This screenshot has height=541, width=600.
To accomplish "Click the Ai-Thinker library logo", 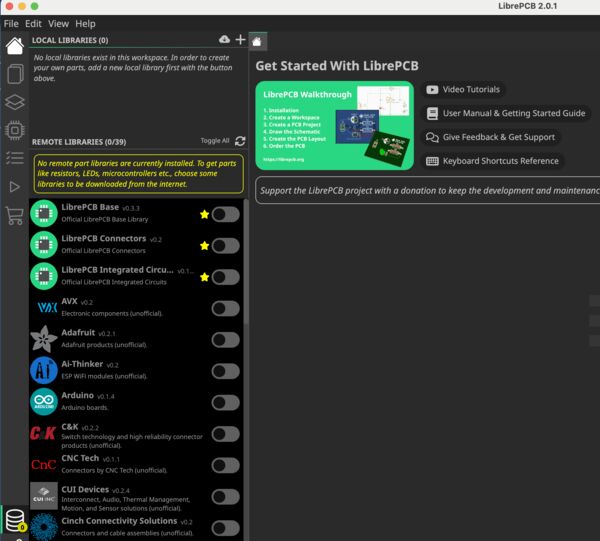I will (x=44, y=370).
